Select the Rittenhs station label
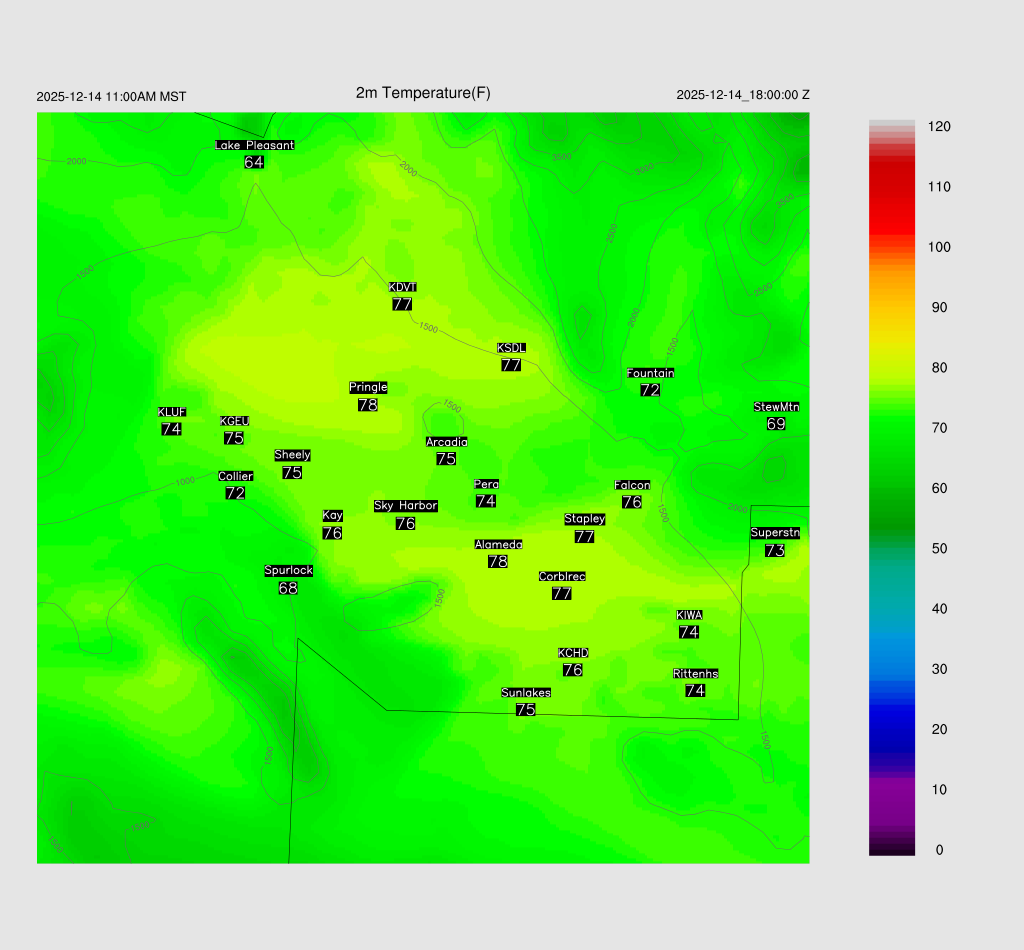Screen dimensions: 1024x950 (695, 674)
